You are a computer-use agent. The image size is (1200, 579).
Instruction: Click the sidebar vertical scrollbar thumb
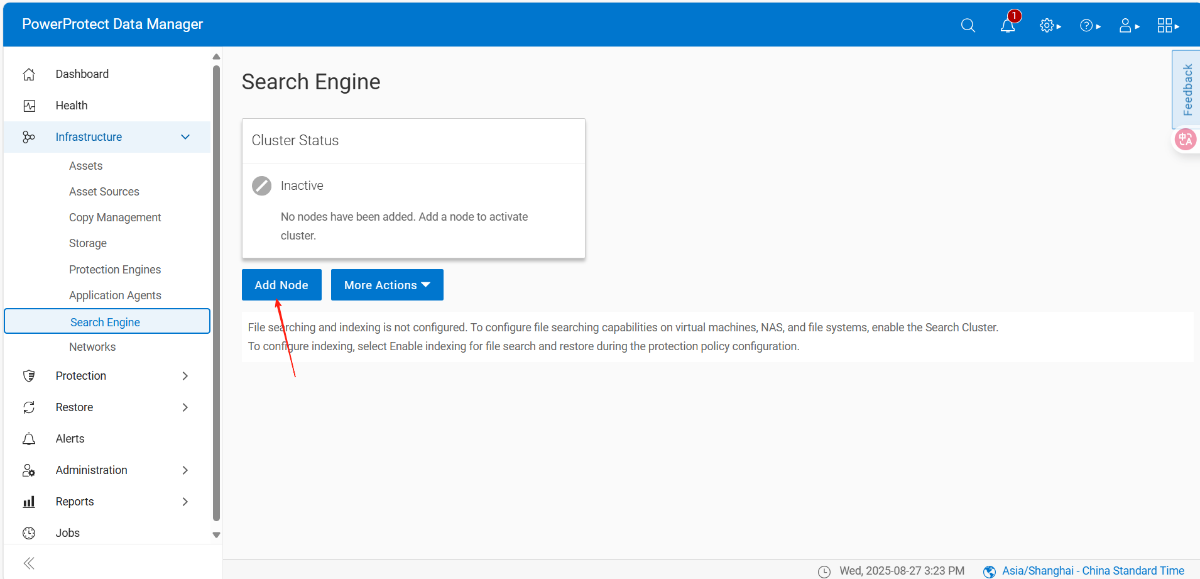click(216, 293)
